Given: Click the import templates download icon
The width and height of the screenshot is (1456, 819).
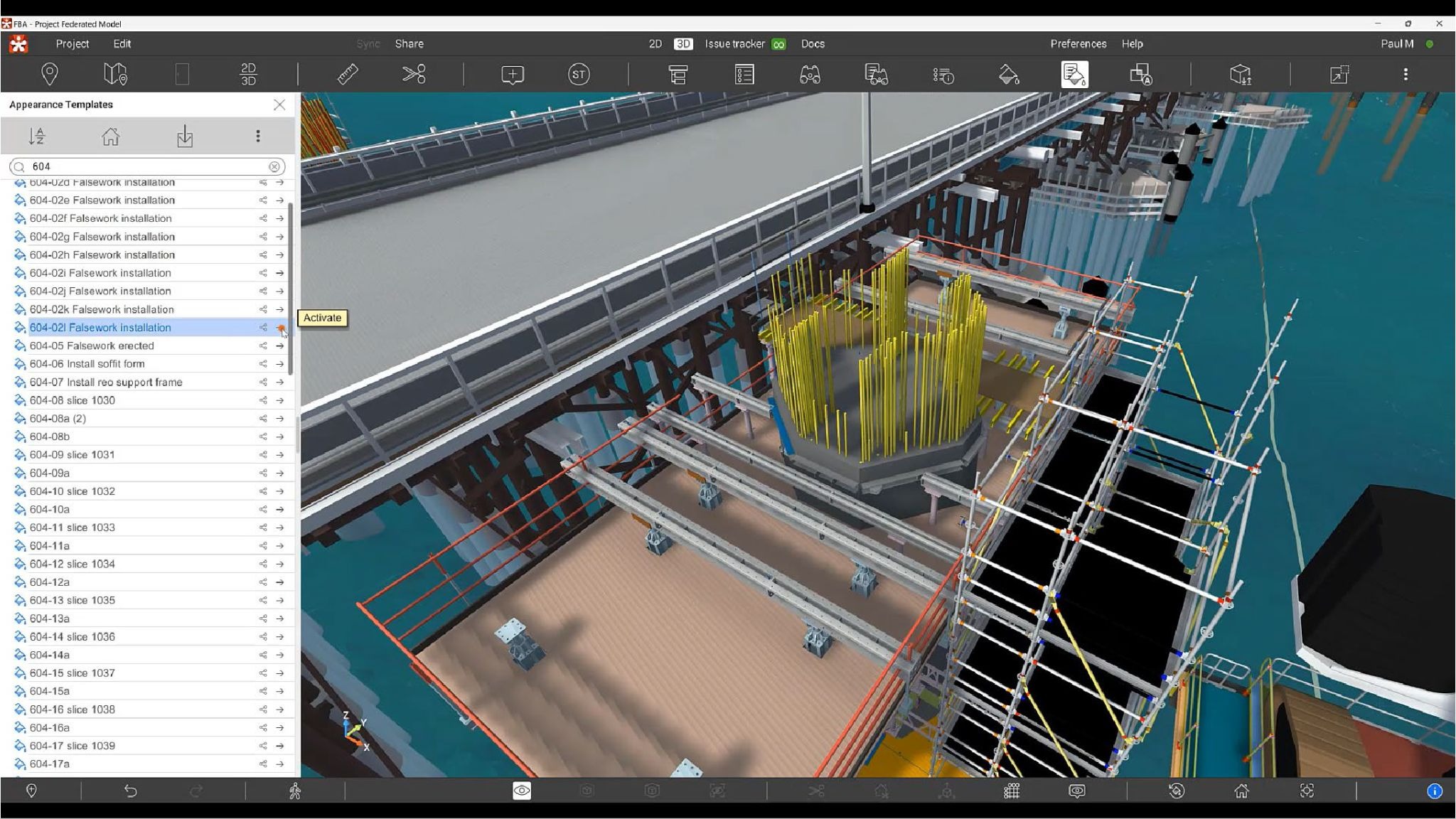Looking at the screenshot, I should (x=185, y=136).
